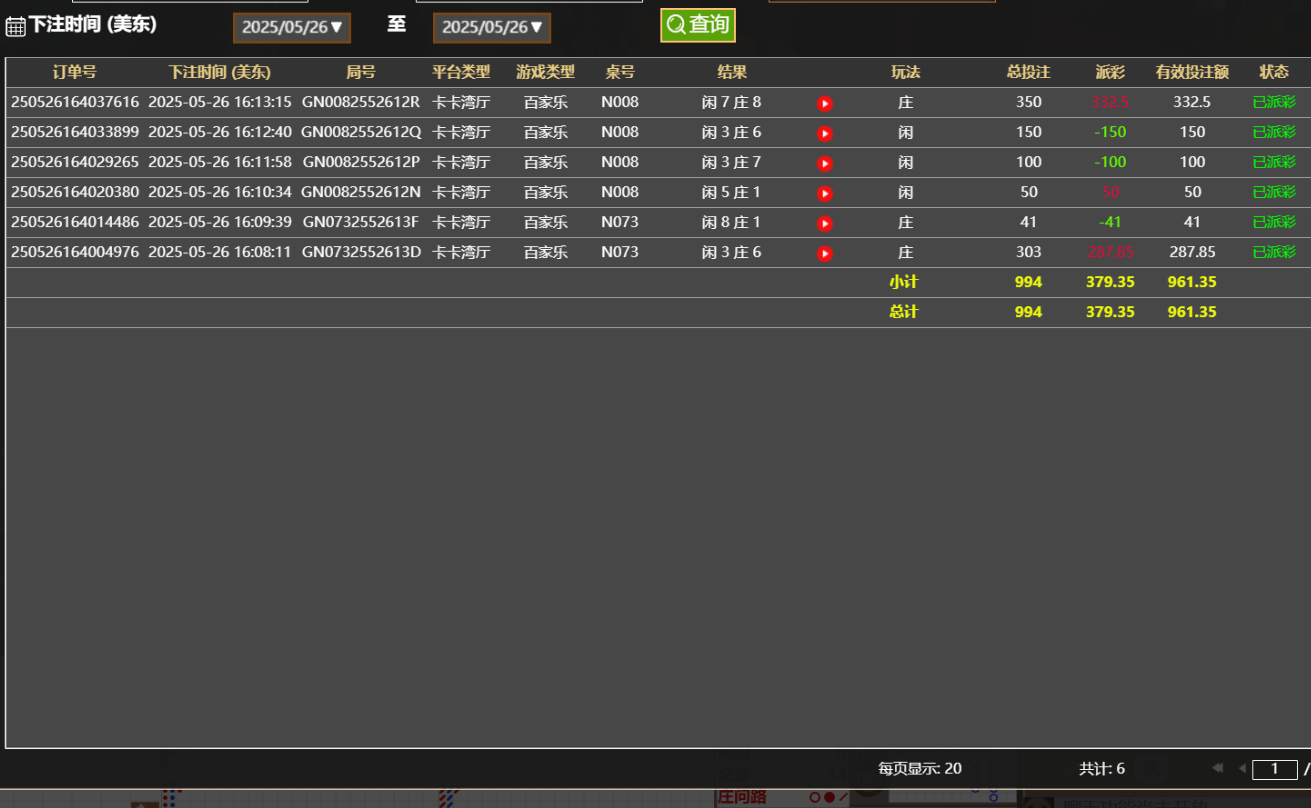Click inside the page number input showing 1
Screen dimensions: 1311x808
click(1275, 768)
